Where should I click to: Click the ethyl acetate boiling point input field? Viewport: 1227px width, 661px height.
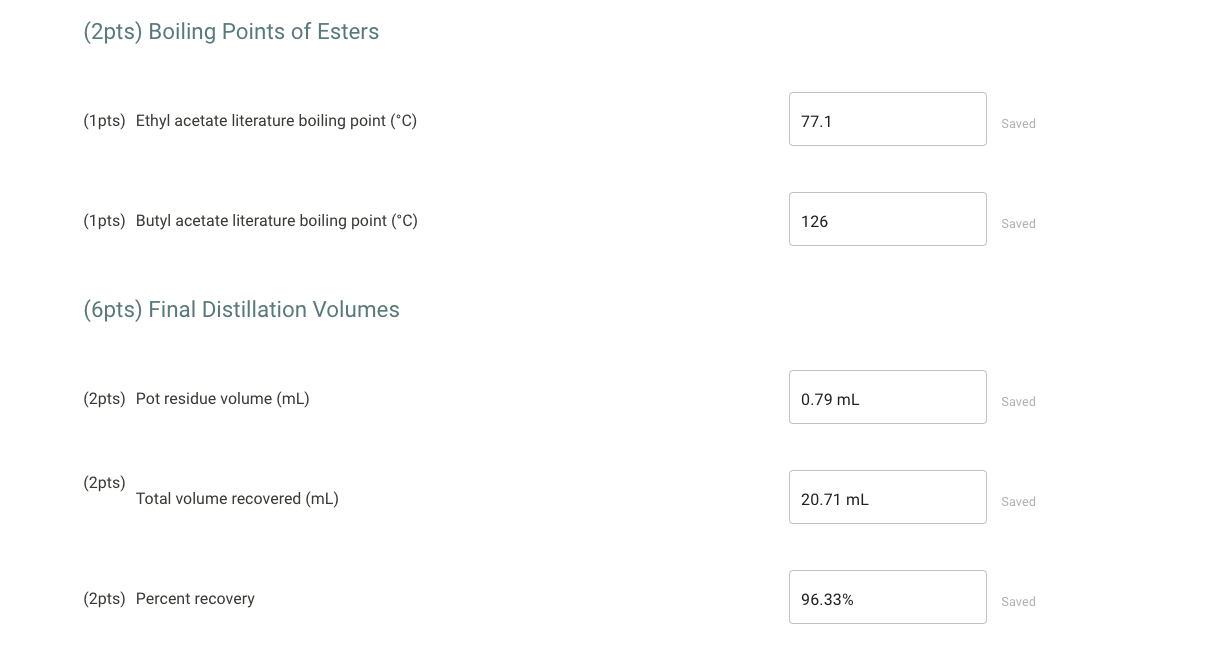(x=887, y=119)
